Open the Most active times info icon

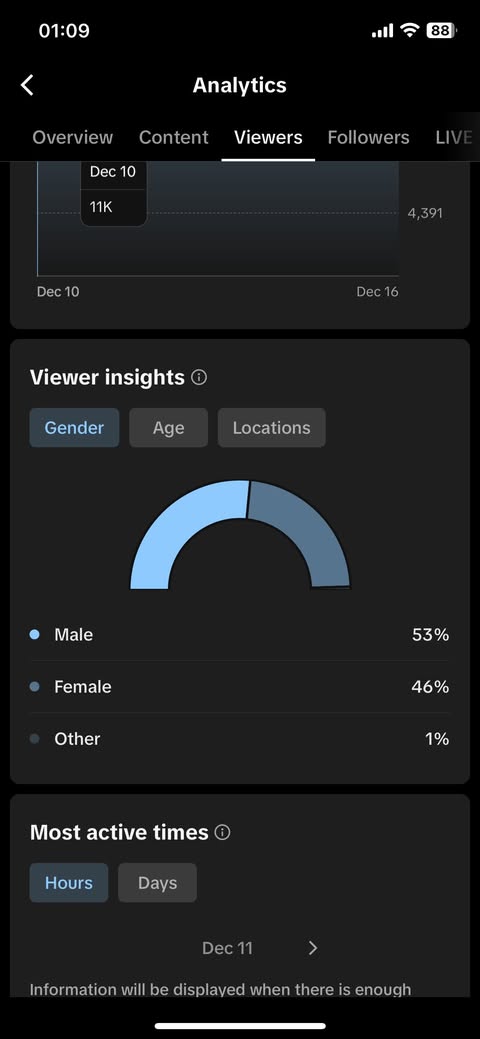pos(223,833)
